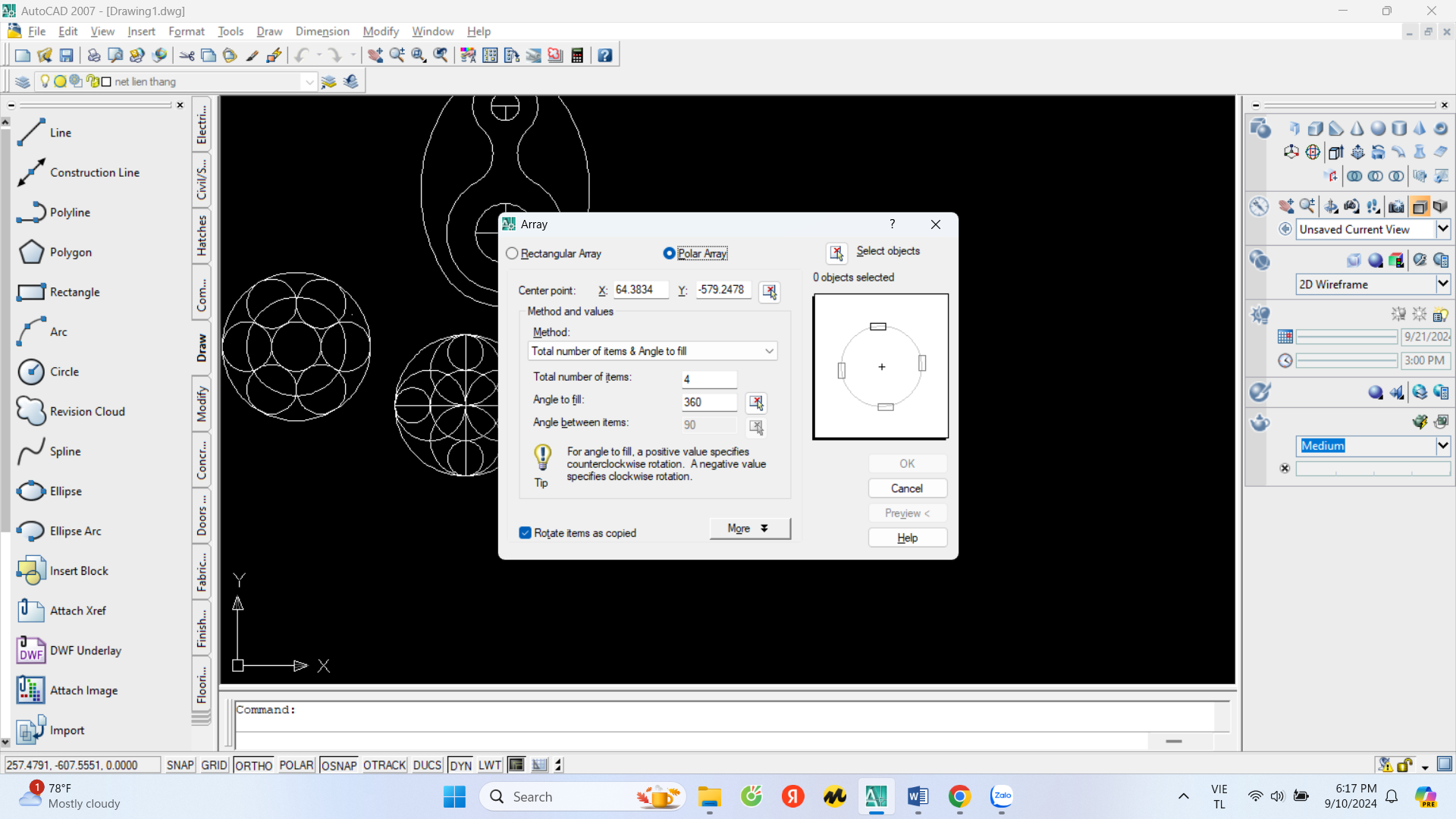Open the layer name dropdown
The width and height of the screenshot is (1456, 819).
tap(309, 81)
